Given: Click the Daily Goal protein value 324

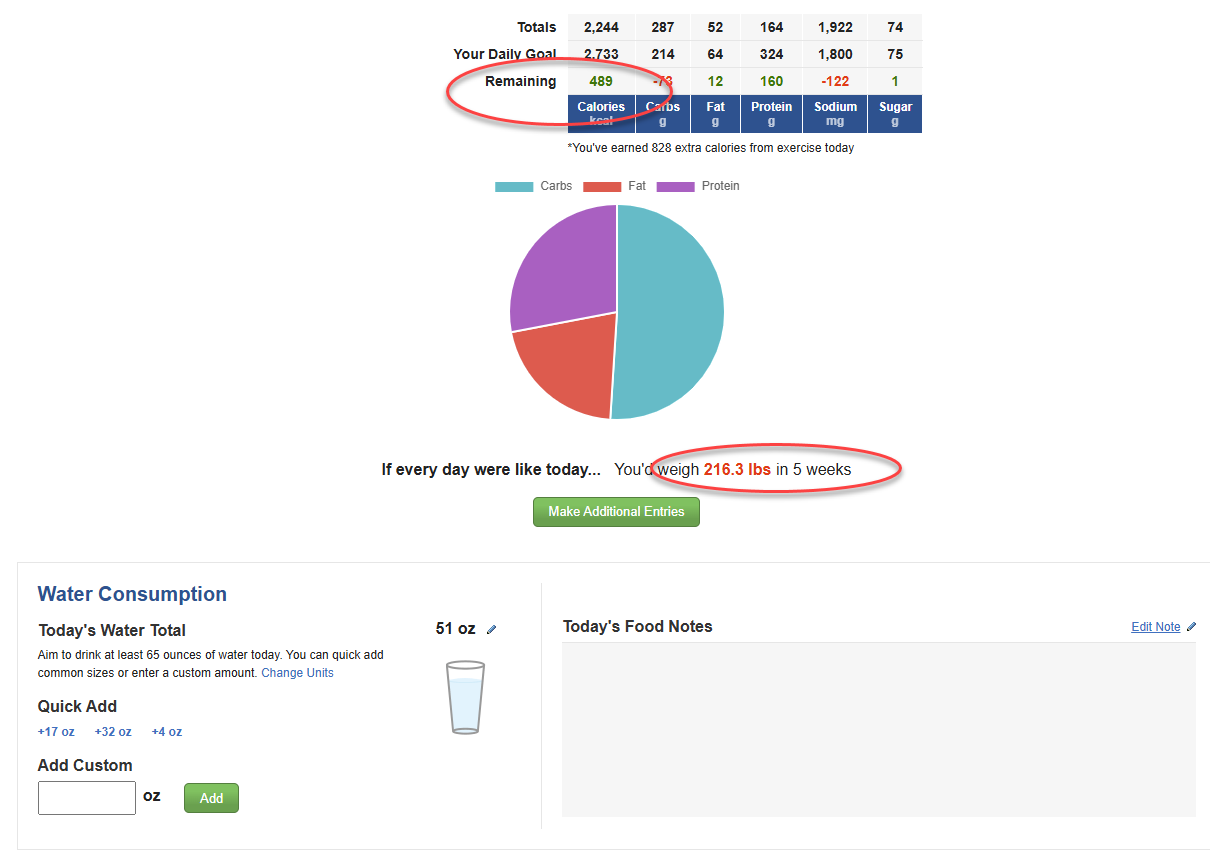Looking at the screenshot, I should point(771,54).
